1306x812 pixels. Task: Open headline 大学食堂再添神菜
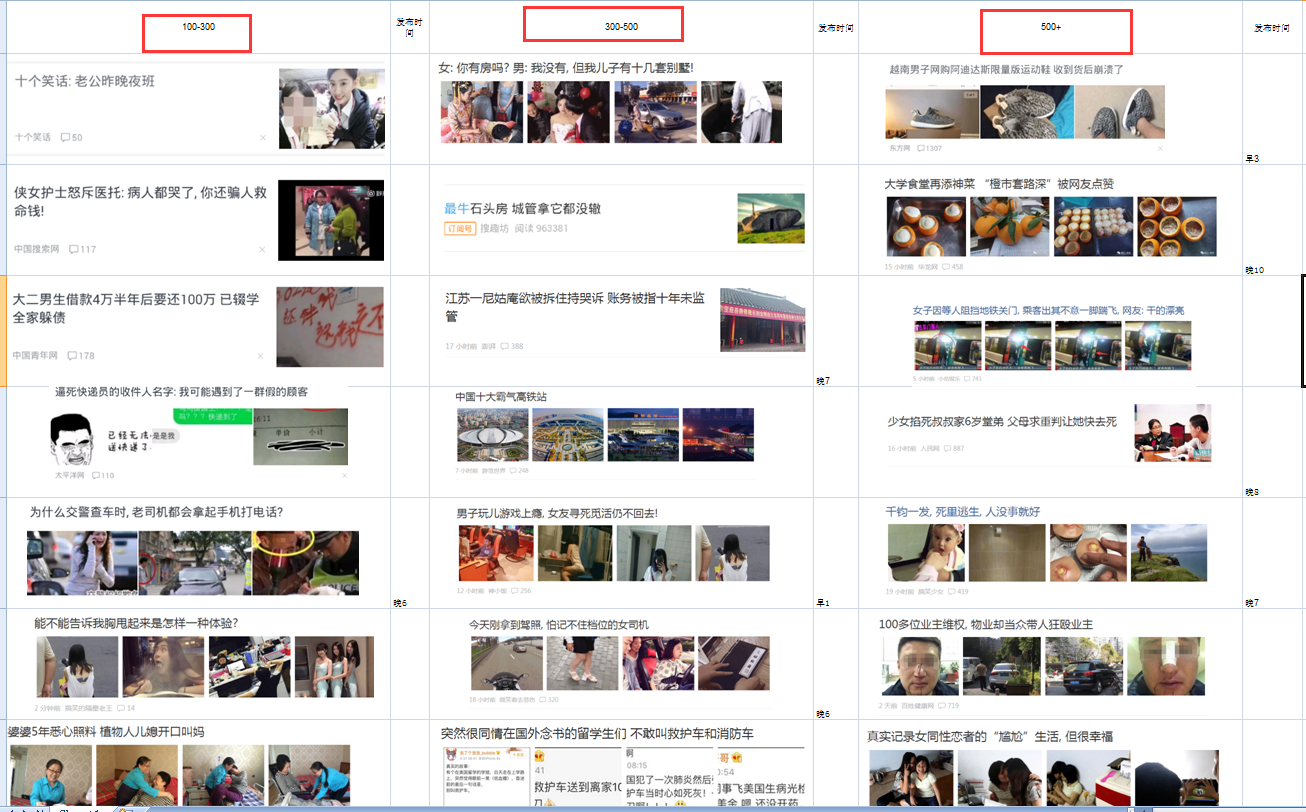point(999,184)
